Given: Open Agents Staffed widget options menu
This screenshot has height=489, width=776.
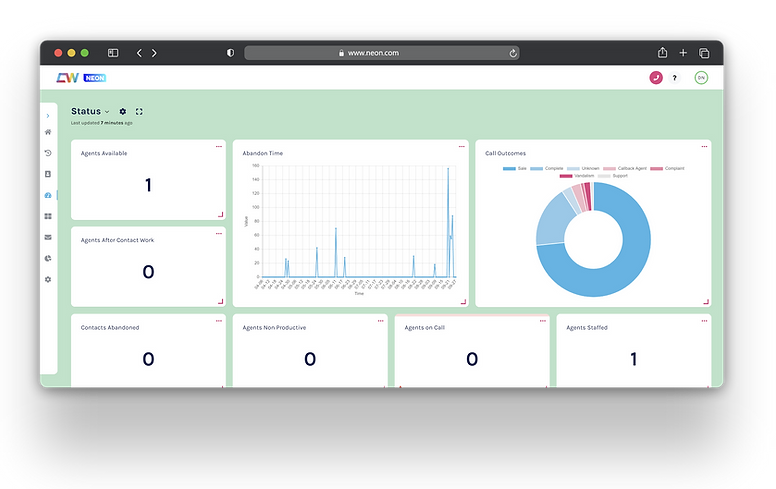Looking at the screenshot, I should [x=704, y=321].
